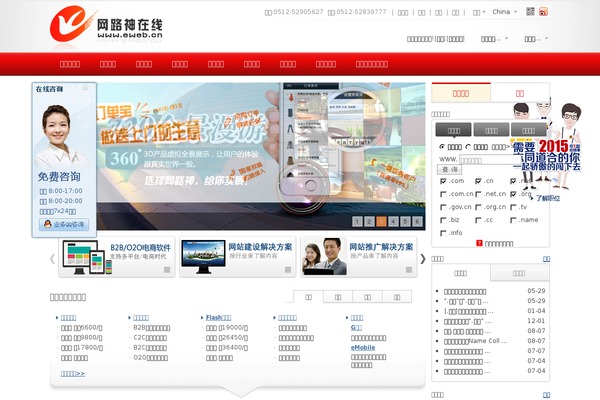
Task: Open the dropdown immediately left of China
Action: point(479,12)
